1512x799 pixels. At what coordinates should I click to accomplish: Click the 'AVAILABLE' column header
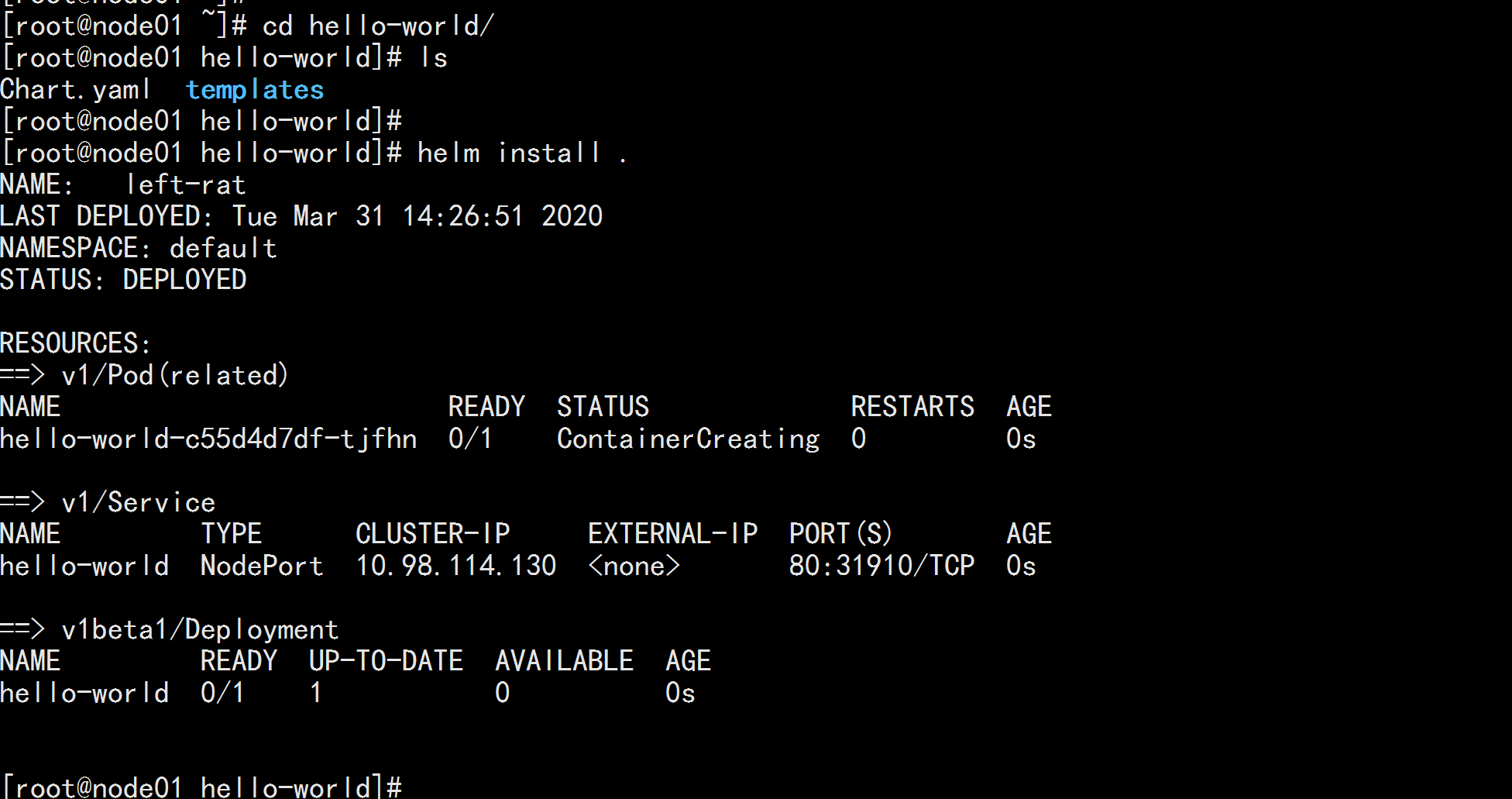point(565,661)
